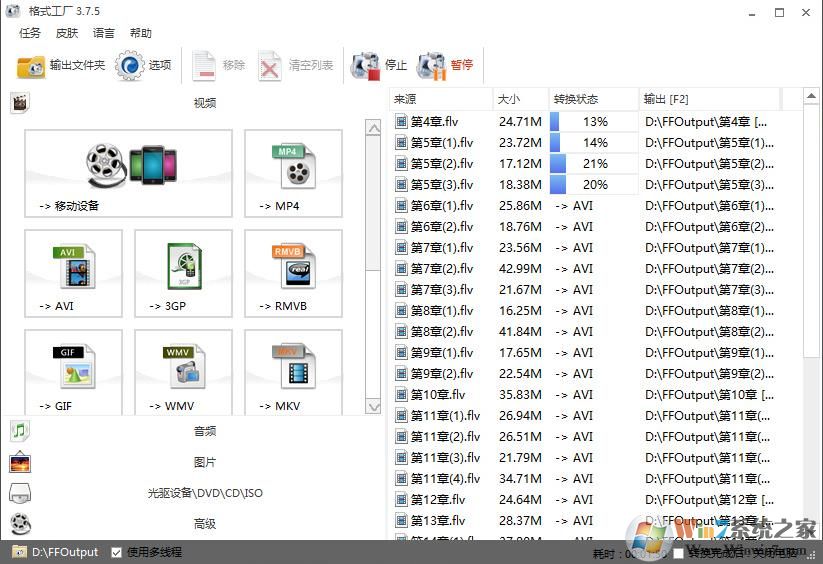Image resolution: width=823 pixels, height=564 pixels.
Task: Expand the DVD\CD\ISO device section
Action: (x=204, y=493)
